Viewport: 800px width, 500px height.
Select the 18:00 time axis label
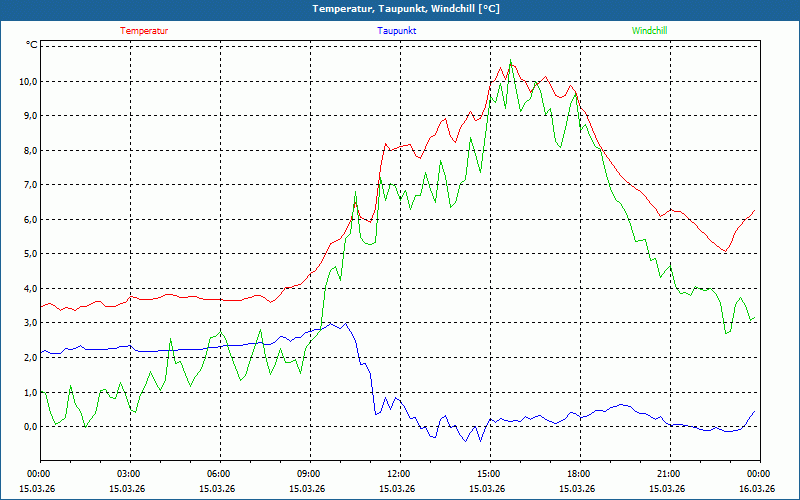[578, 474]
